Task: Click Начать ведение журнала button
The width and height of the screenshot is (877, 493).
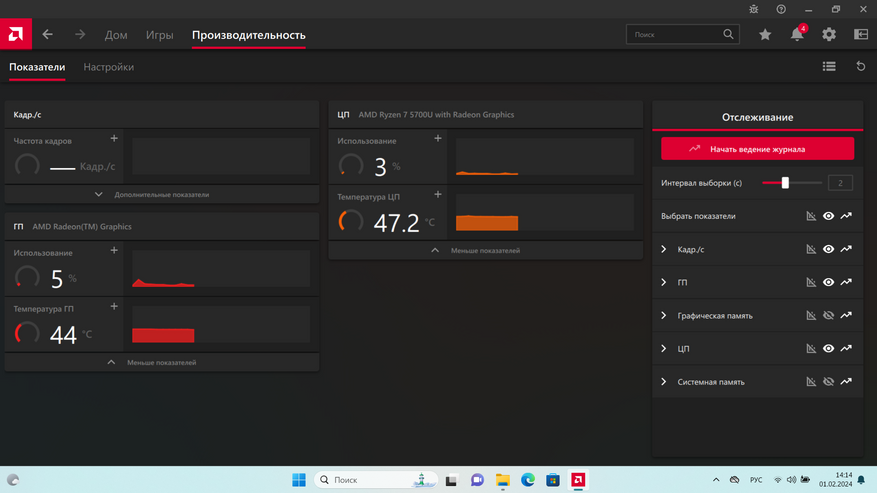Action: click(x=757, y=149)
